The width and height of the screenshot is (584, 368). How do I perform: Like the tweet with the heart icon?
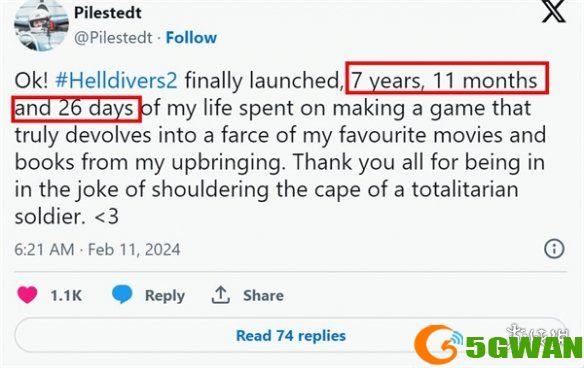tap(27, 295)
